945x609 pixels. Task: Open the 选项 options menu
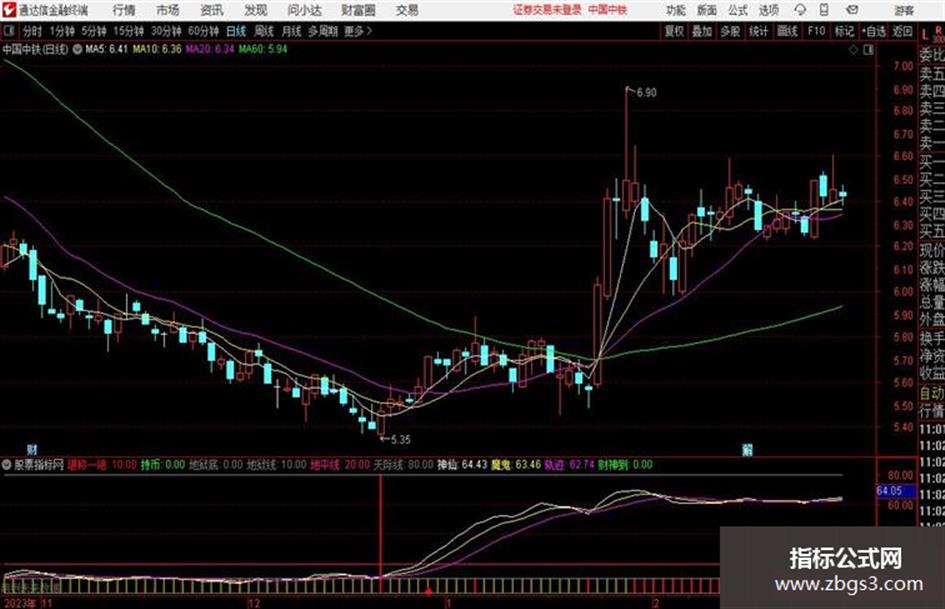coord(768,10)
